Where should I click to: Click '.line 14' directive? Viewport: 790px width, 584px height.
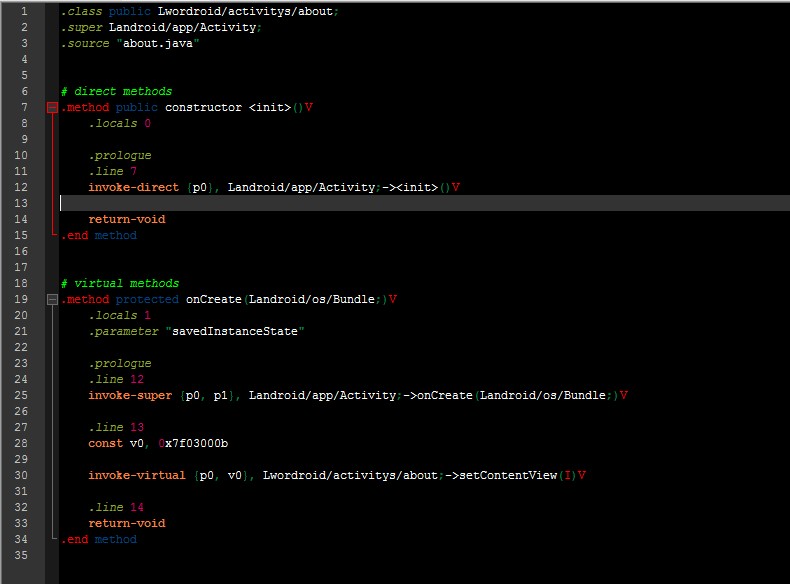point(116,507)
